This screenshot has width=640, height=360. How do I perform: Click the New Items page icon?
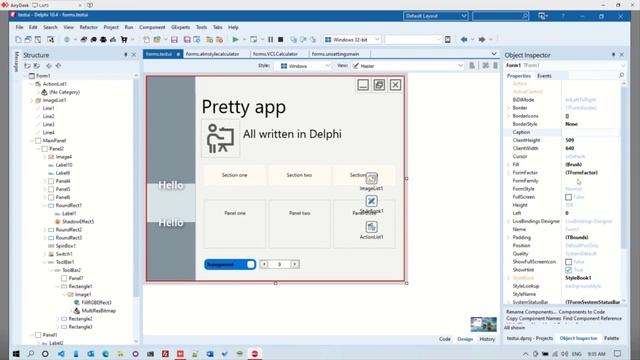click(147, 40)
